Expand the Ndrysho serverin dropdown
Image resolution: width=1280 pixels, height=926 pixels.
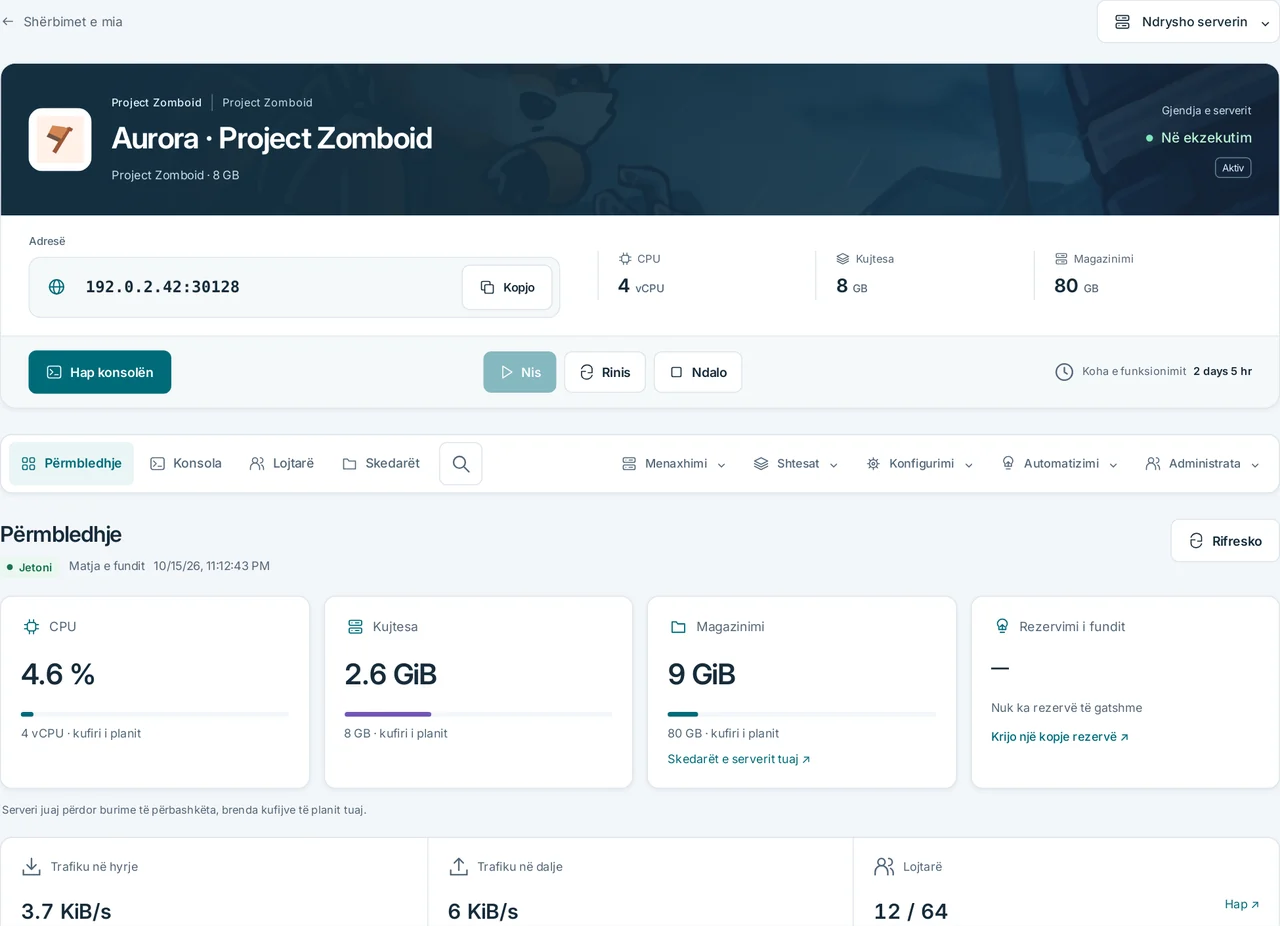pos(1188,22)
